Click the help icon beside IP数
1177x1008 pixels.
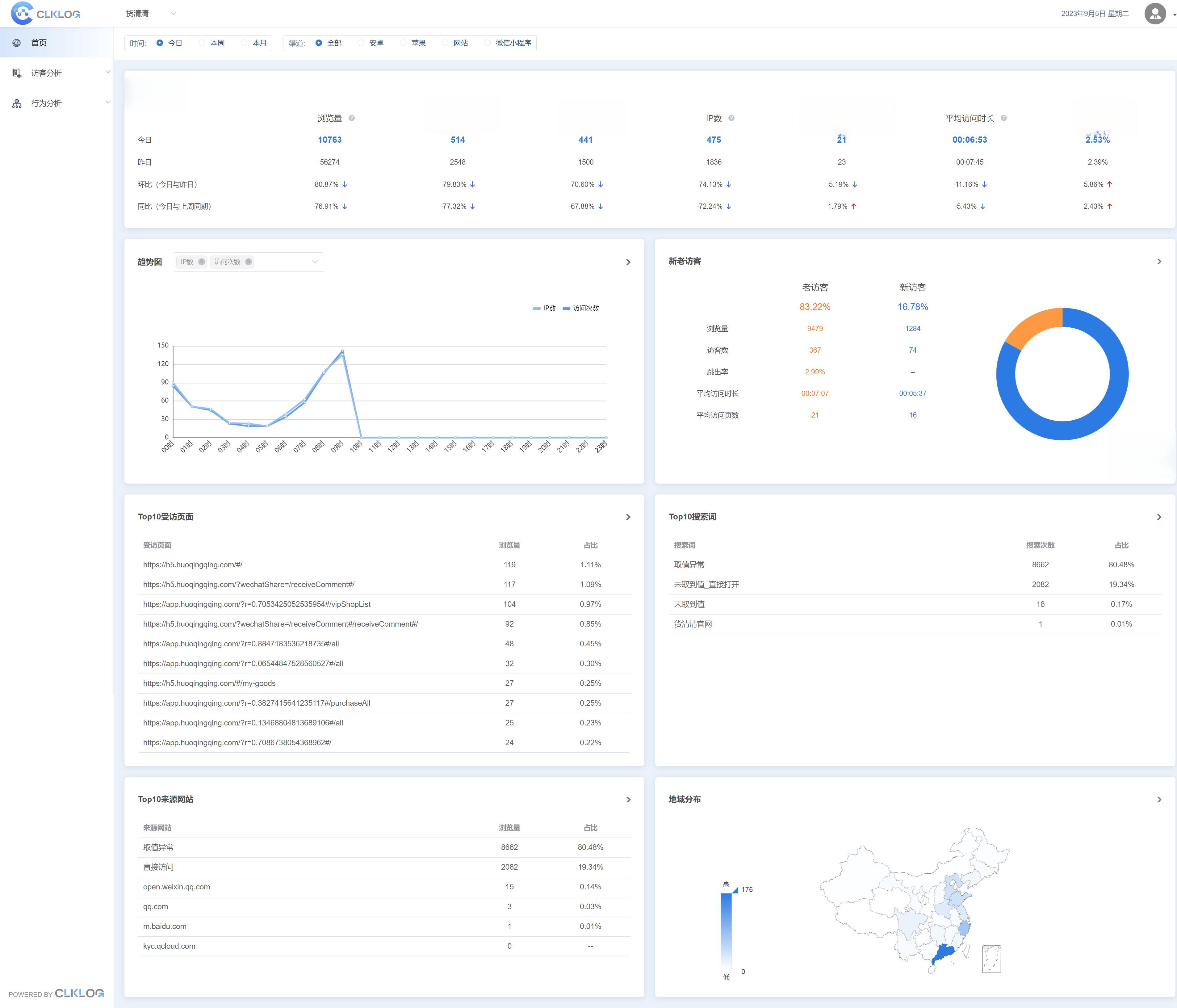click(x=731, y=118)
